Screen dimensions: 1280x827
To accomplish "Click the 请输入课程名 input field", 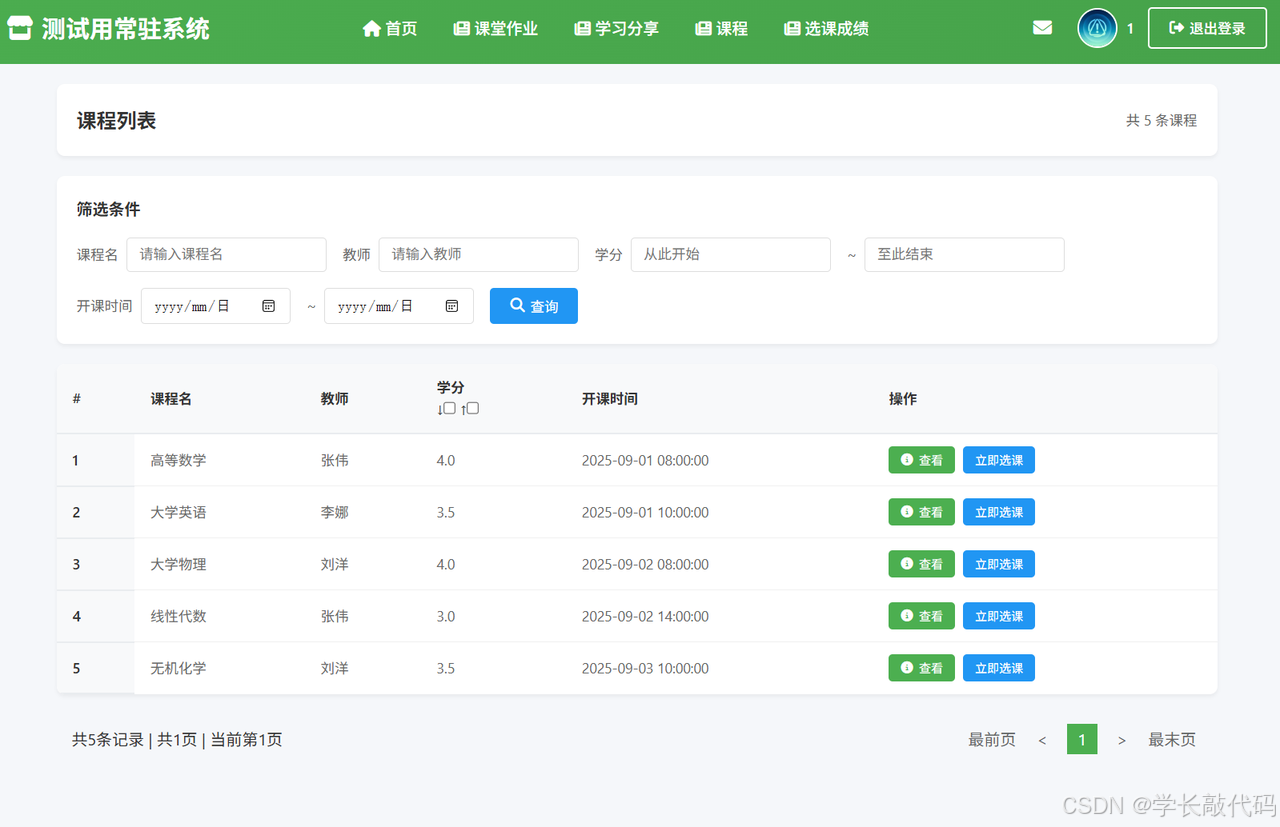I will (x=226, y=254).
